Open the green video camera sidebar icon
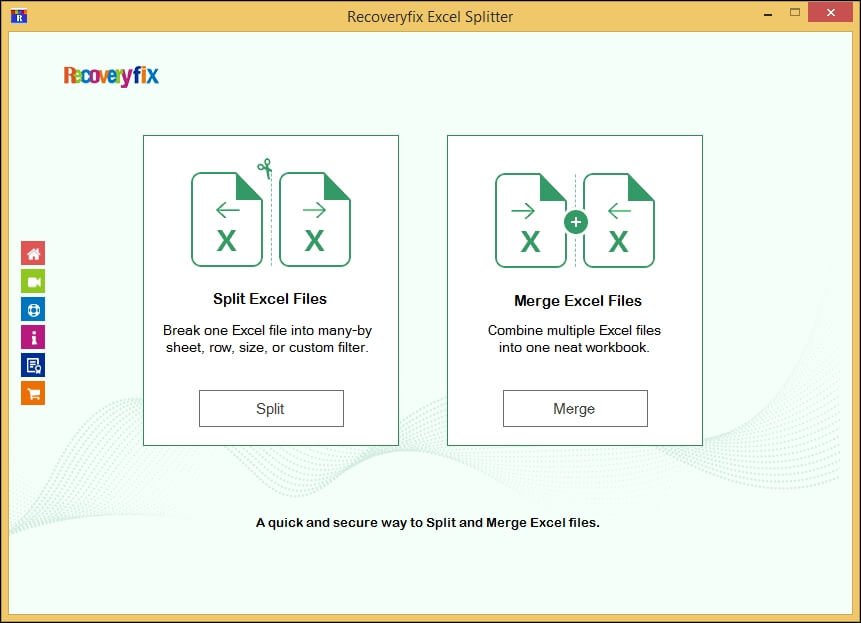The image size is (861, 623). [33, 281]
